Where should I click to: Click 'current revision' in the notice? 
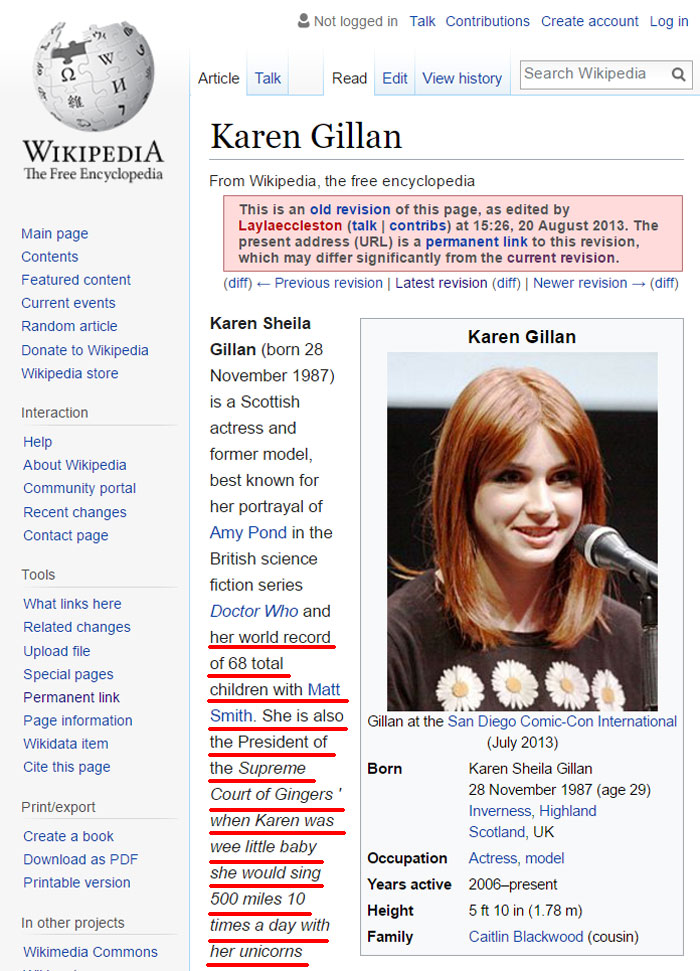(561, 258)
